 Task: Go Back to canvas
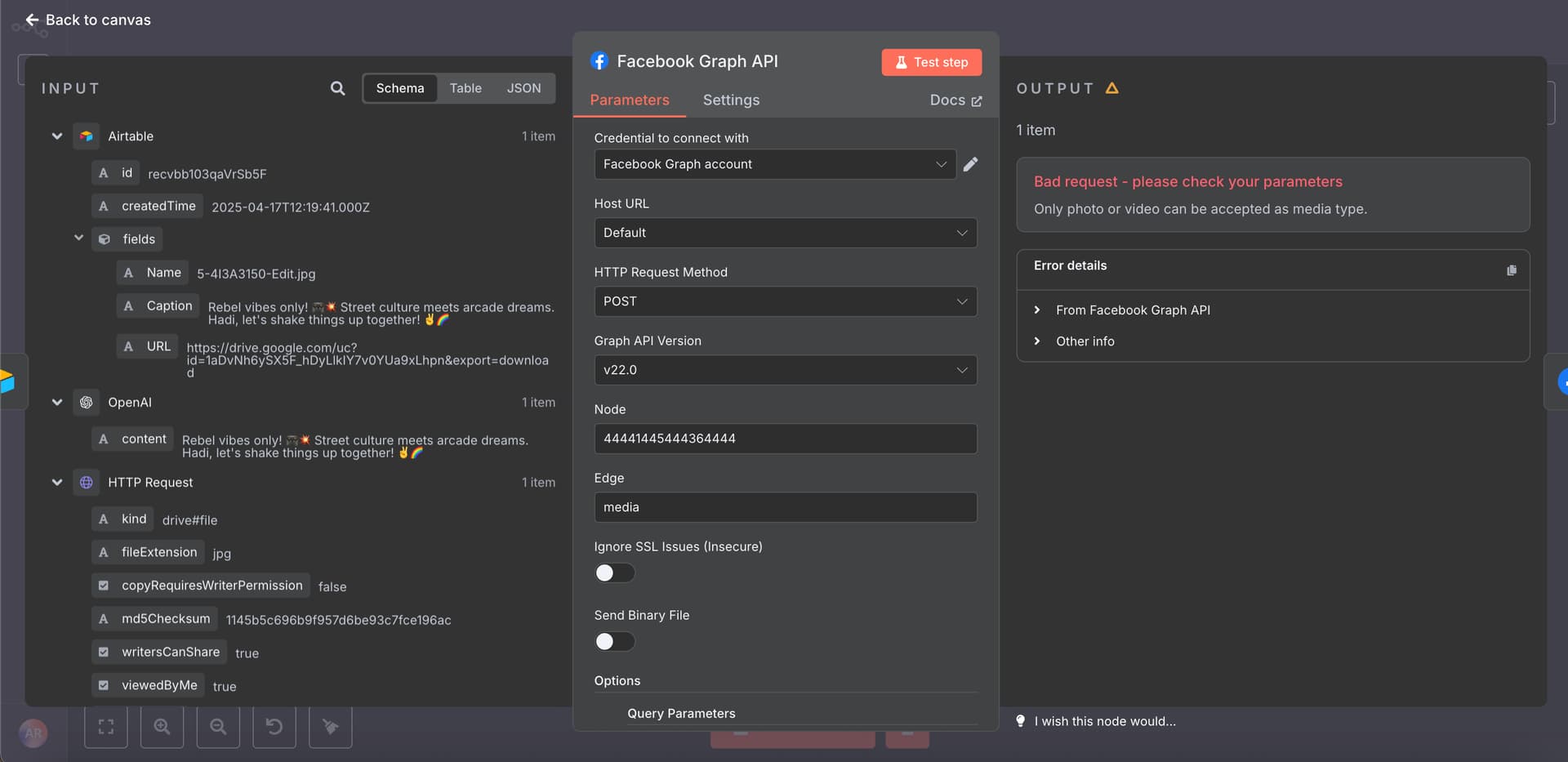[x=88, y=20]
